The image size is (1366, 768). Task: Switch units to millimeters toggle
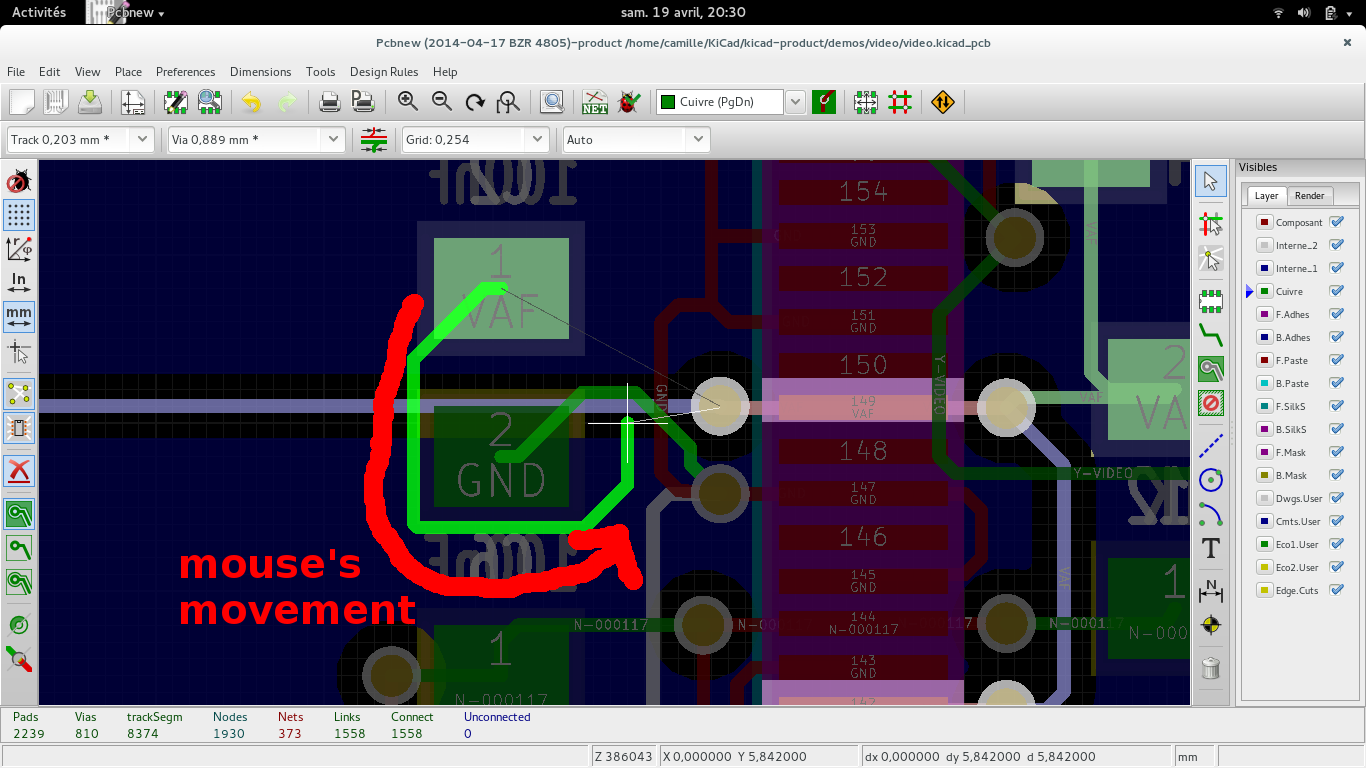click(x=19, y=317)
